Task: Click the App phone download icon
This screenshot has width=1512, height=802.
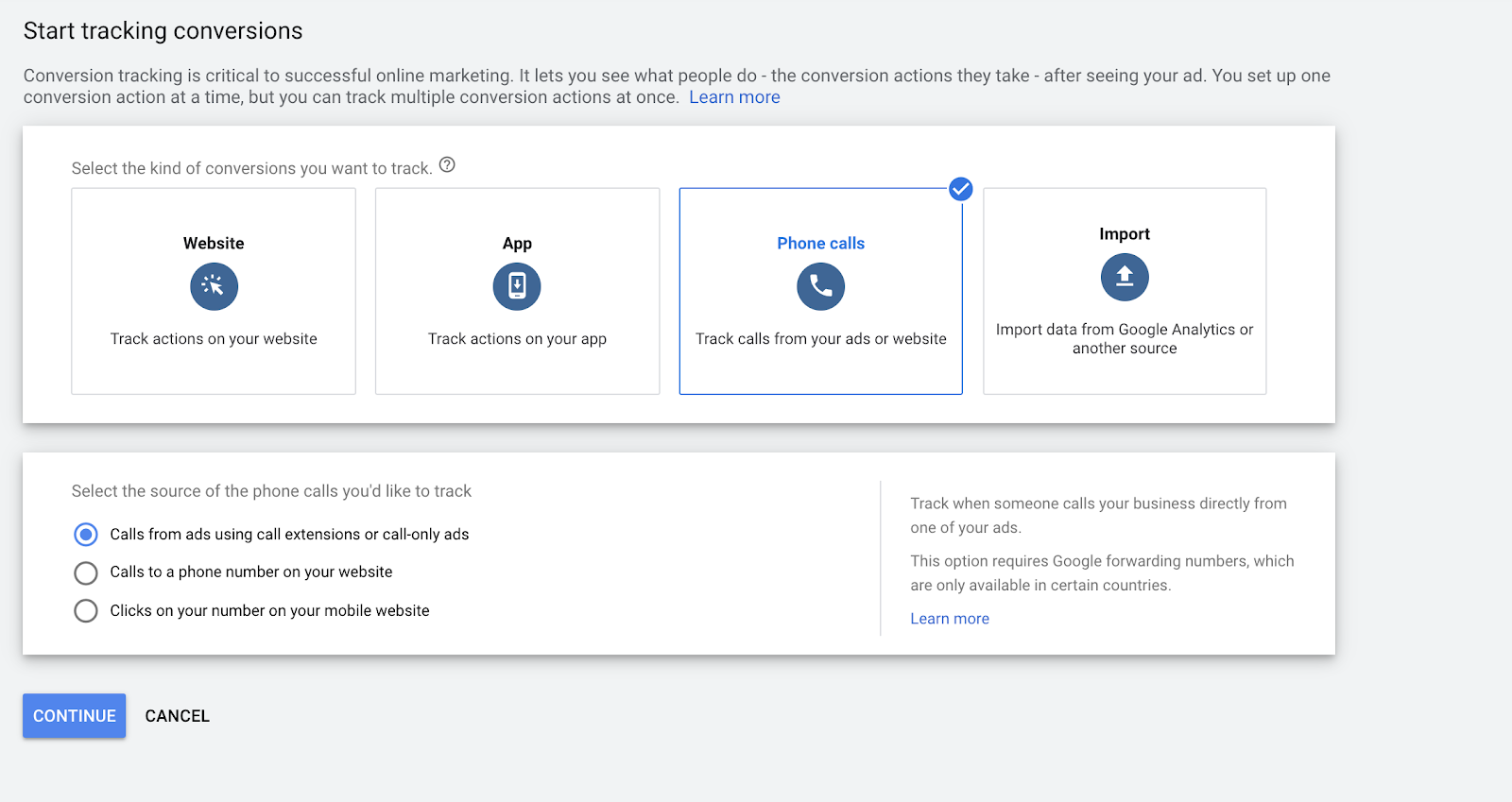Action: pos(517,286)
